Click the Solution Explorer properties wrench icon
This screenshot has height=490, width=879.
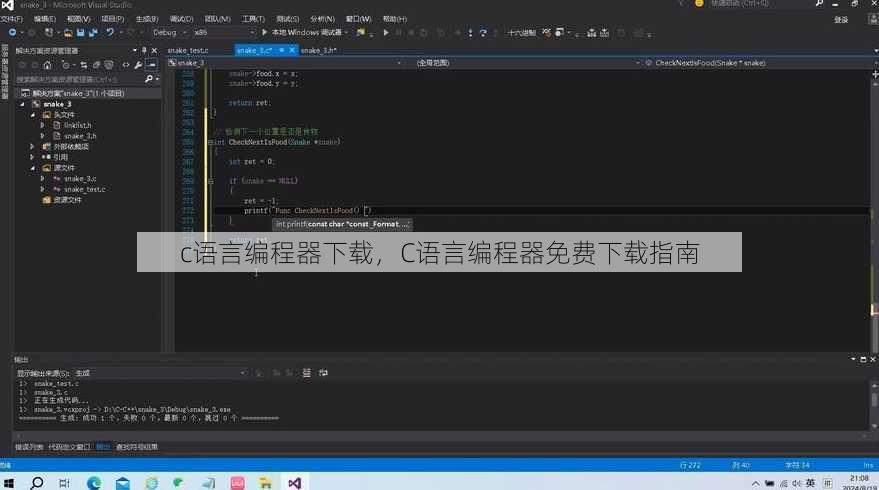(138, 65)
